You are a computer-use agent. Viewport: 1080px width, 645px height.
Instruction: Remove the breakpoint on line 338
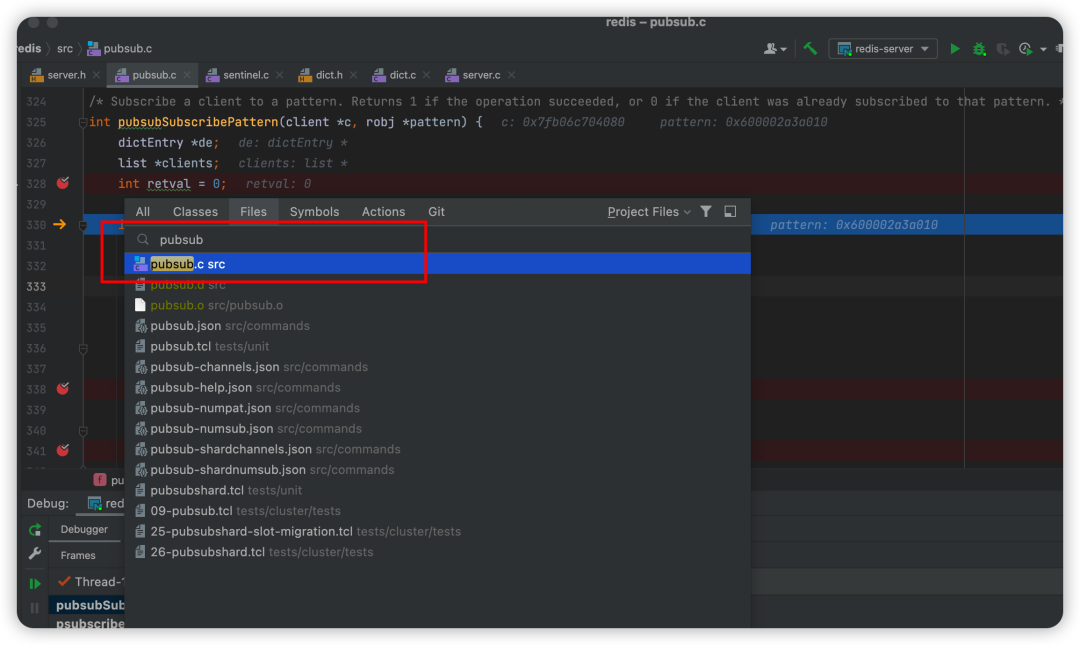click(x=63, y=388)
